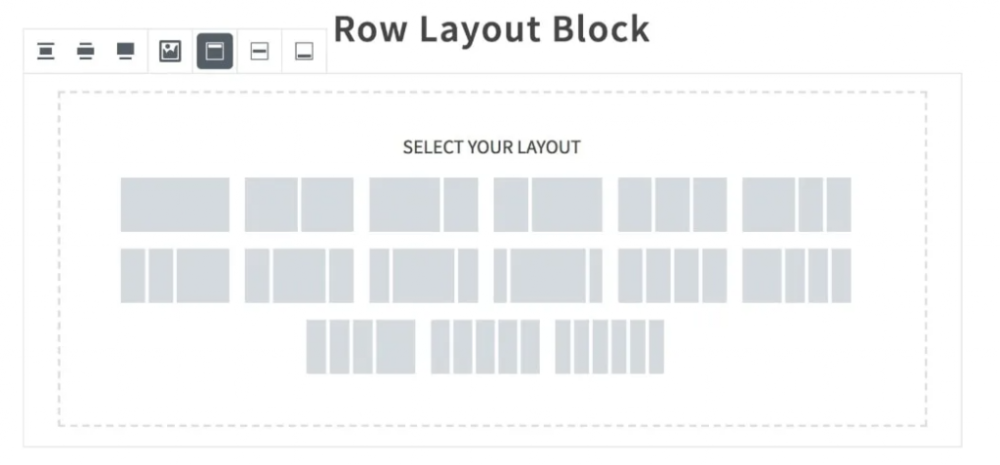Image resolution: width=1000 pixels, height=465 pixels.
Task: Select two-column layout with wider left column
Action: click(x=423, y=205)
